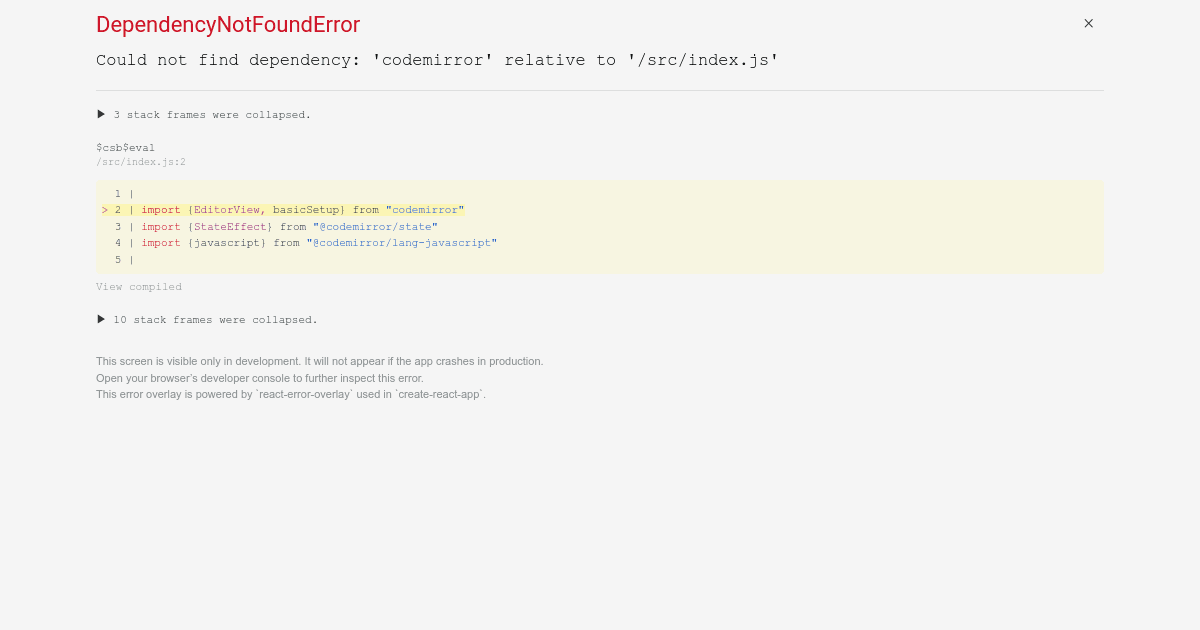Dismiss the error overlay with the X
This screenshot has height=630, width=1200.
click(1088, 23)
